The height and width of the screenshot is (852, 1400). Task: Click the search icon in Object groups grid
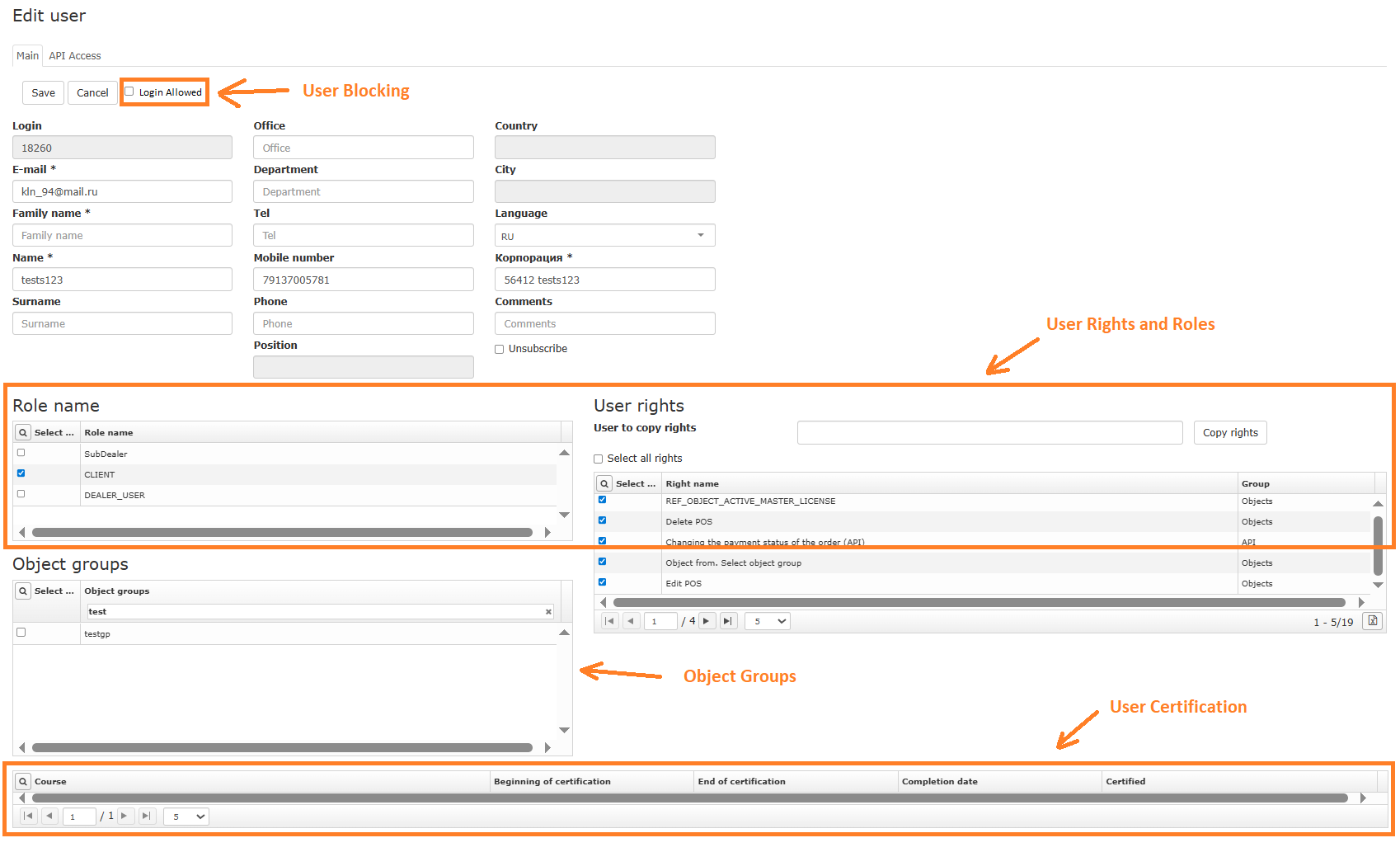(23, 591)
